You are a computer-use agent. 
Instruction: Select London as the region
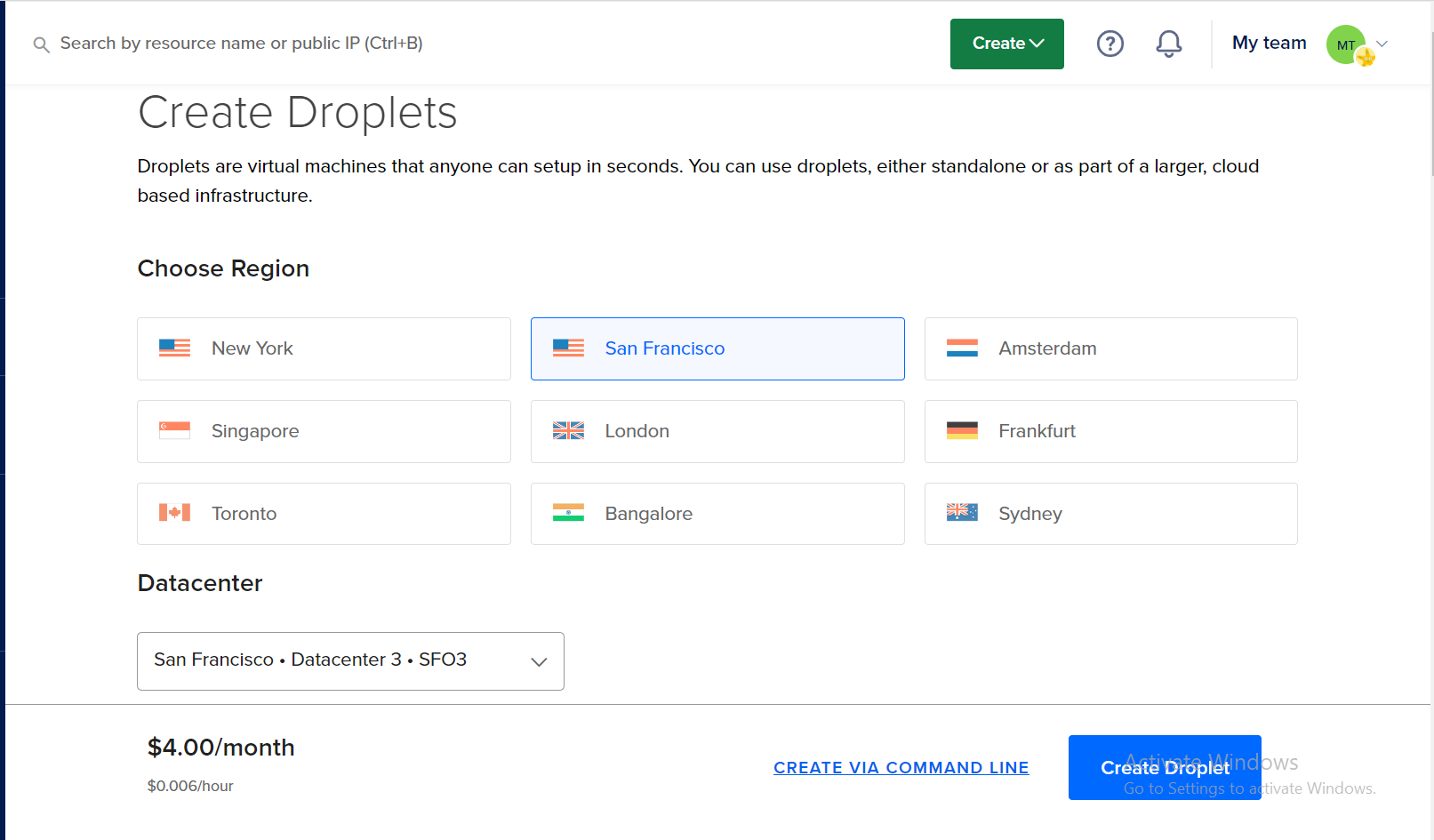pyautogui.click(x=717, y=431)
